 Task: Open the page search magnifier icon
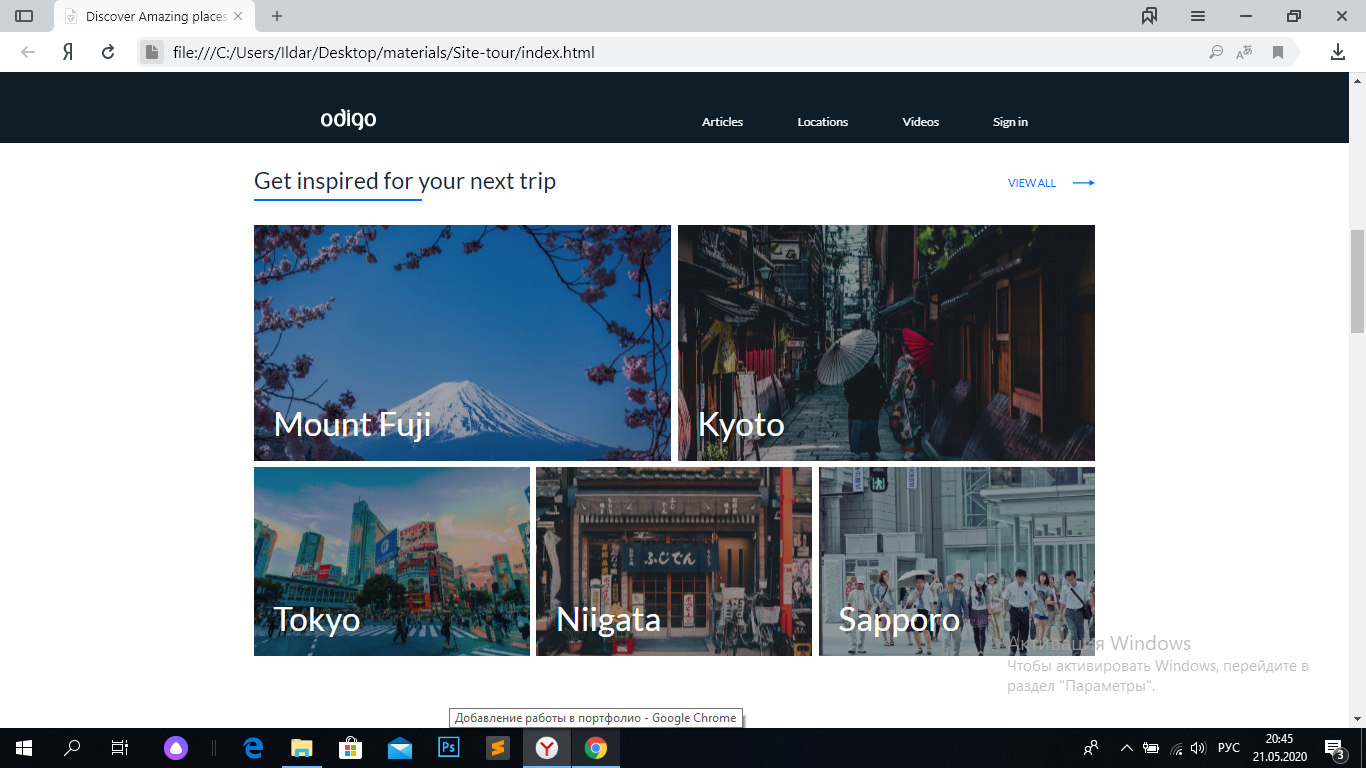coord(1216,52)
